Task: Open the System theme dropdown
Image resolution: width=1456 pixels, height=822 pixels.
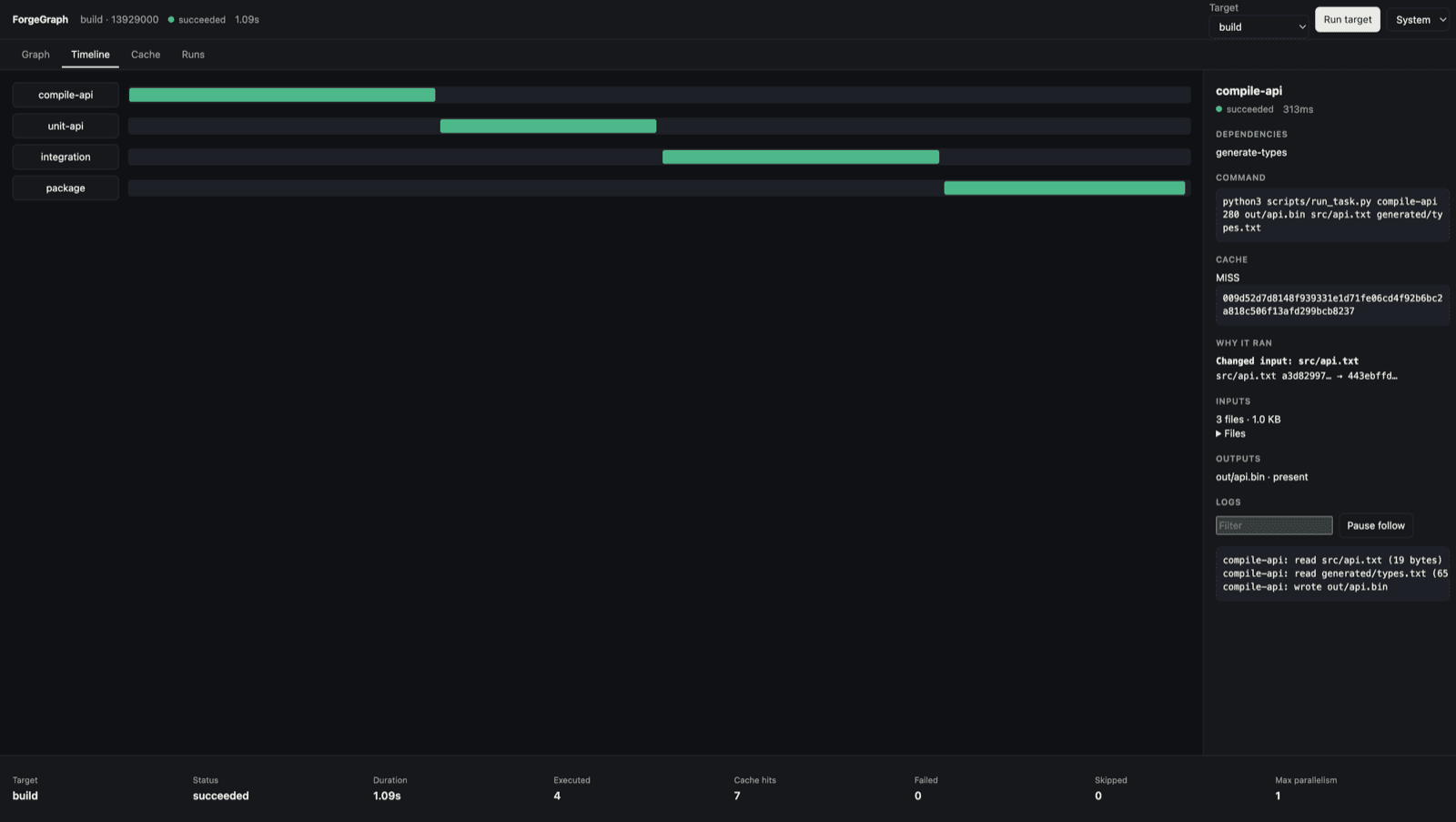Action: [x=1419, y=20]
